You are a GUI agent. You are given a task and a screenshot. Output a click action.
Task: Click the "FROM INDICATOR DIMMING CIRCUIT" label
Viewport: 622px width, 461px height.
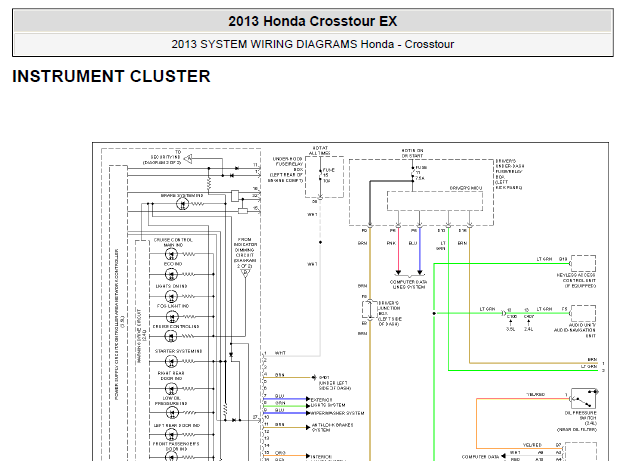[x=245, y=248]
